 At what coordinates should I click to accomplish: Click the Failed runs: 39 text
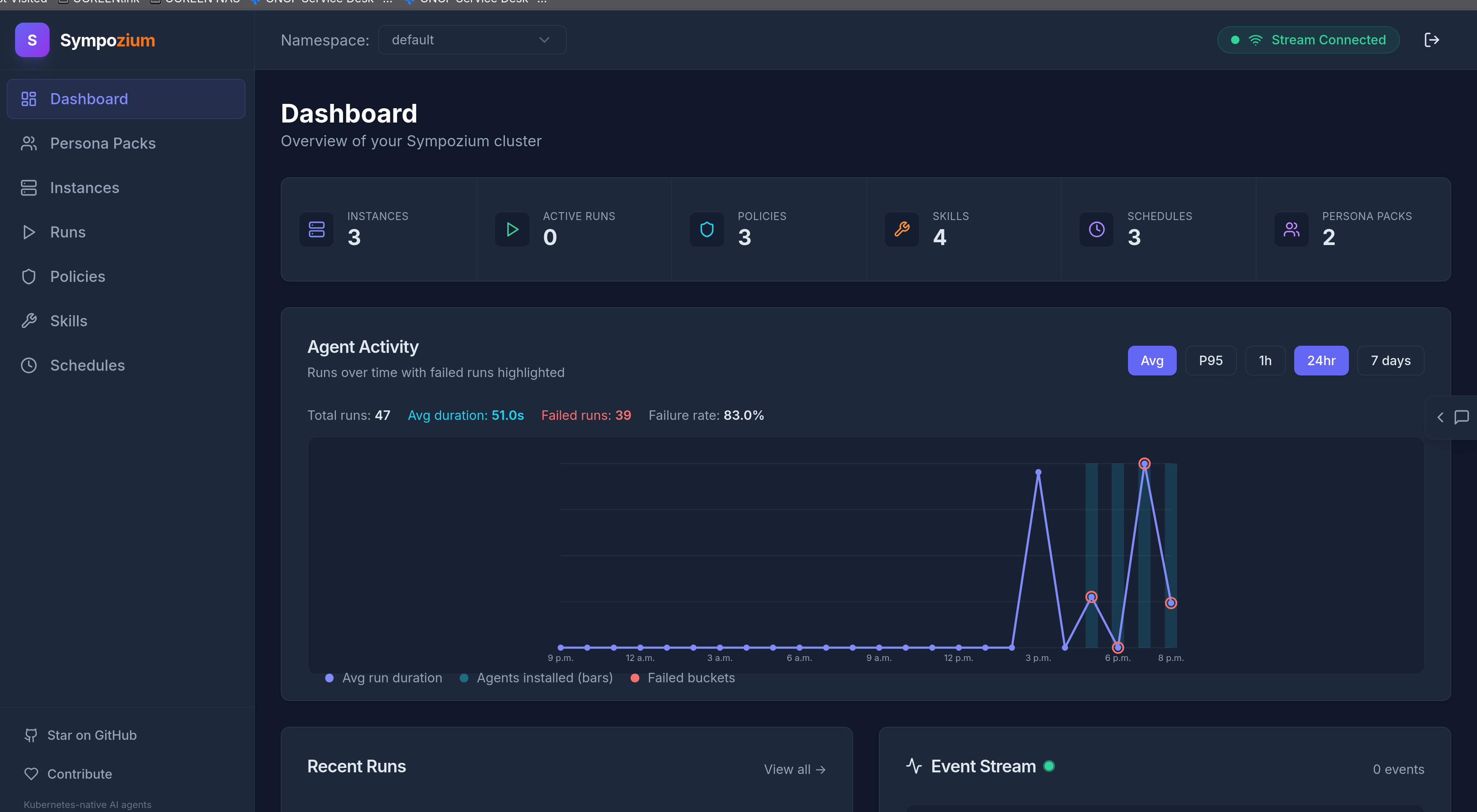[586, 416]
